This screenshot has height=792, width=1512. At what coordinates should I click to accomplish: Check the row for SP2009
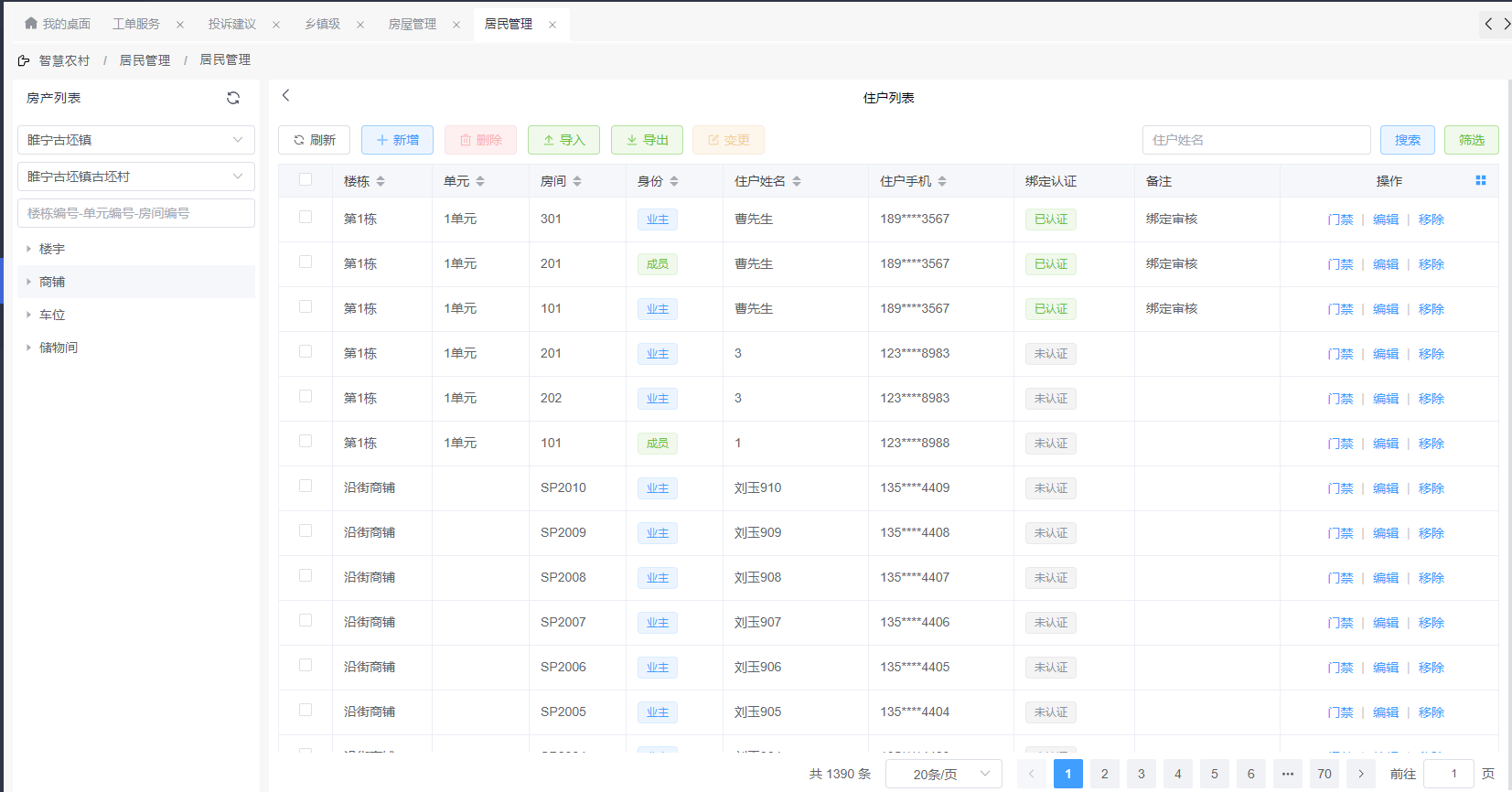(306, 531)
